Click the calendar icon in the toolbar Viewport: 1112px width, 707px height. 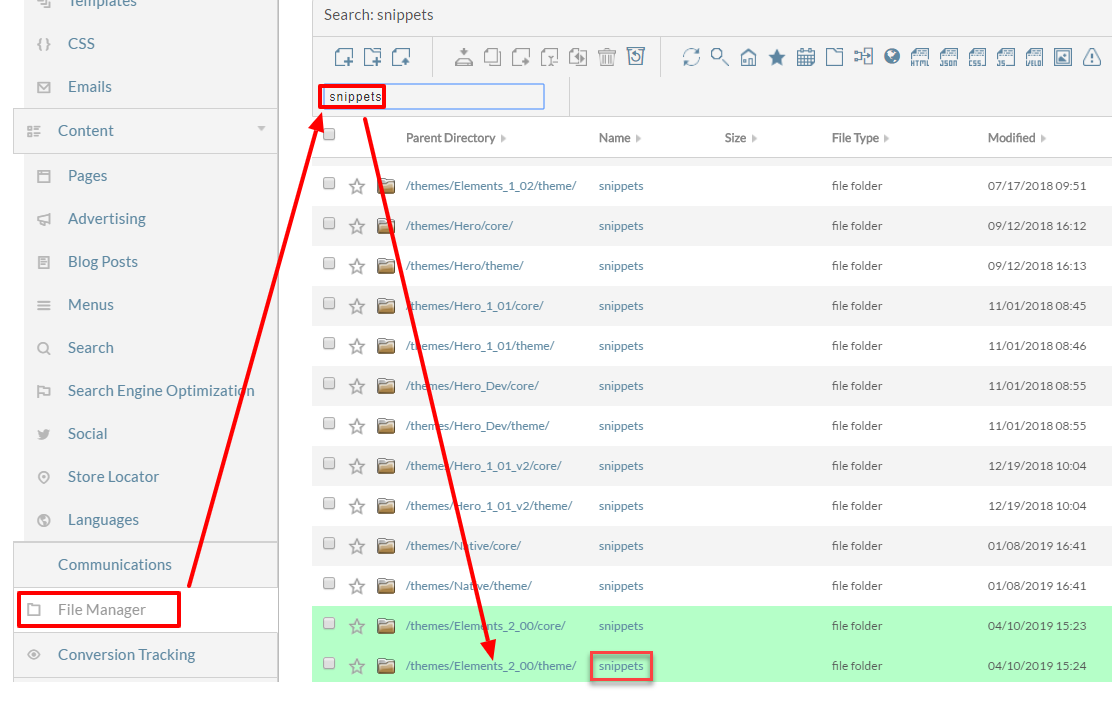(x=806, y=57)
